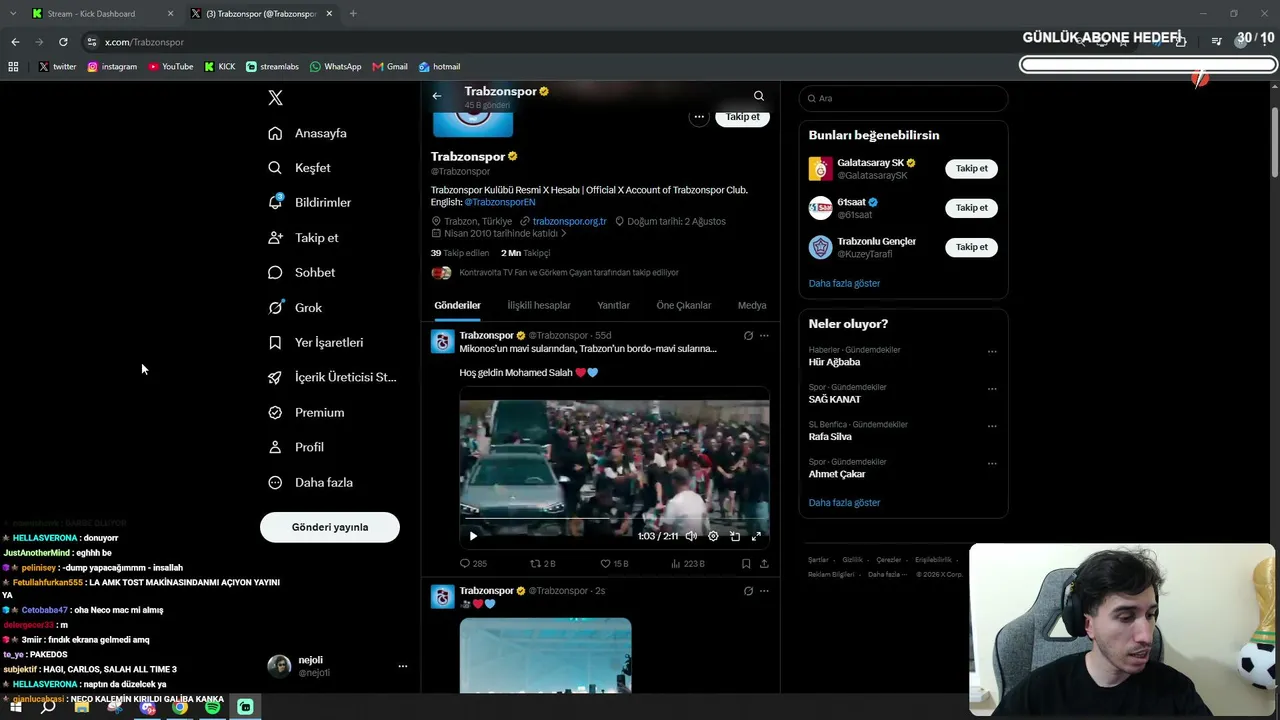Open thumbnail of the 2s post
The height and width of the screenshot is (720, 1280).
pos(545,655)
